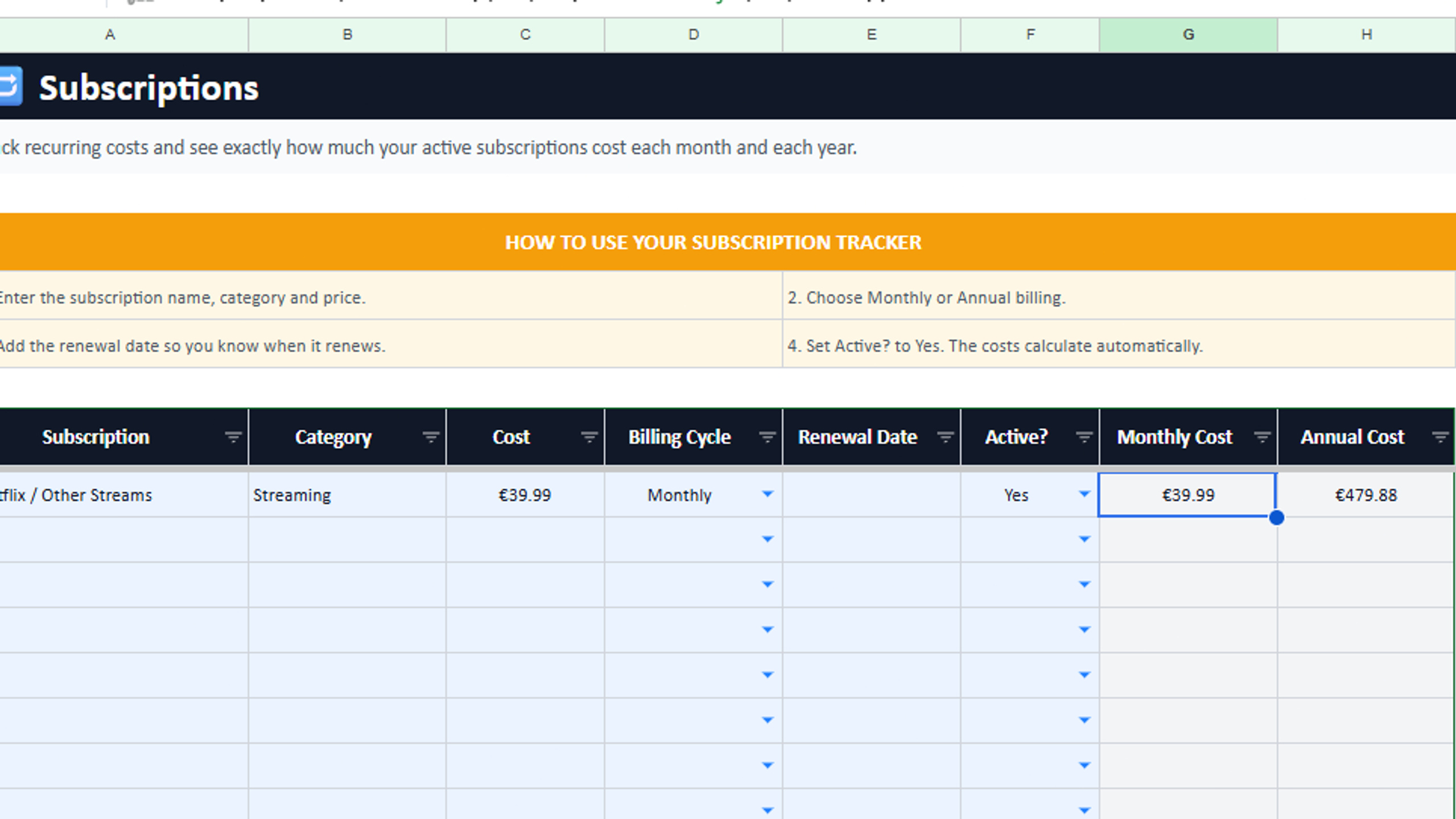
Task: Click the €39.99 cell in Cost column
Action: pos(525,495)
